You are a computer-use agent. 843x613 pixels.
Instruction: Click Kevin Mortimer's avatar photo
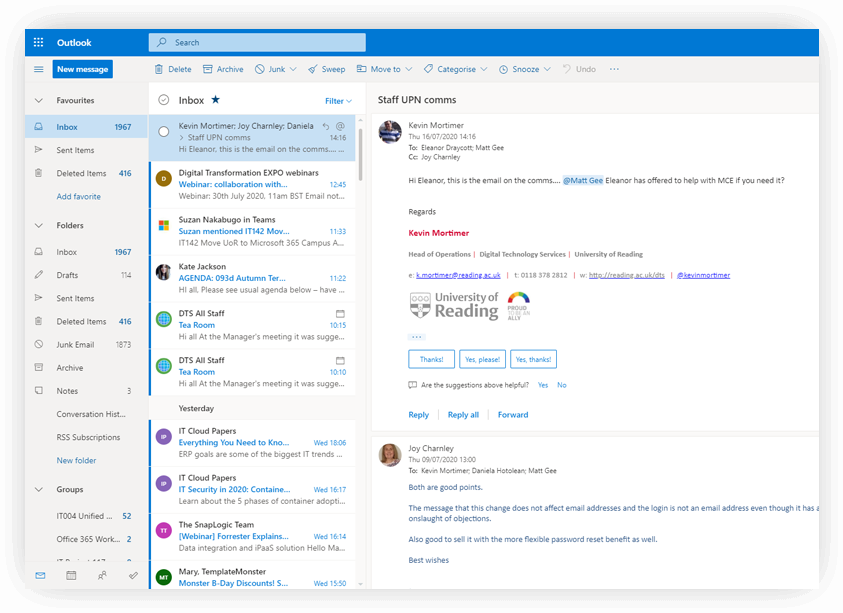pyautogui.click(x=390, y=132)
